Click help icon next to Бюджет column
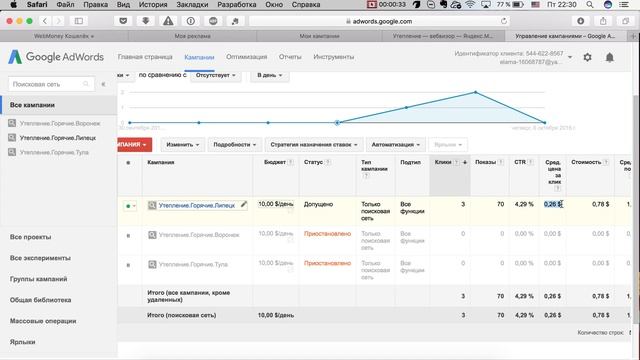 click(290, 162)
